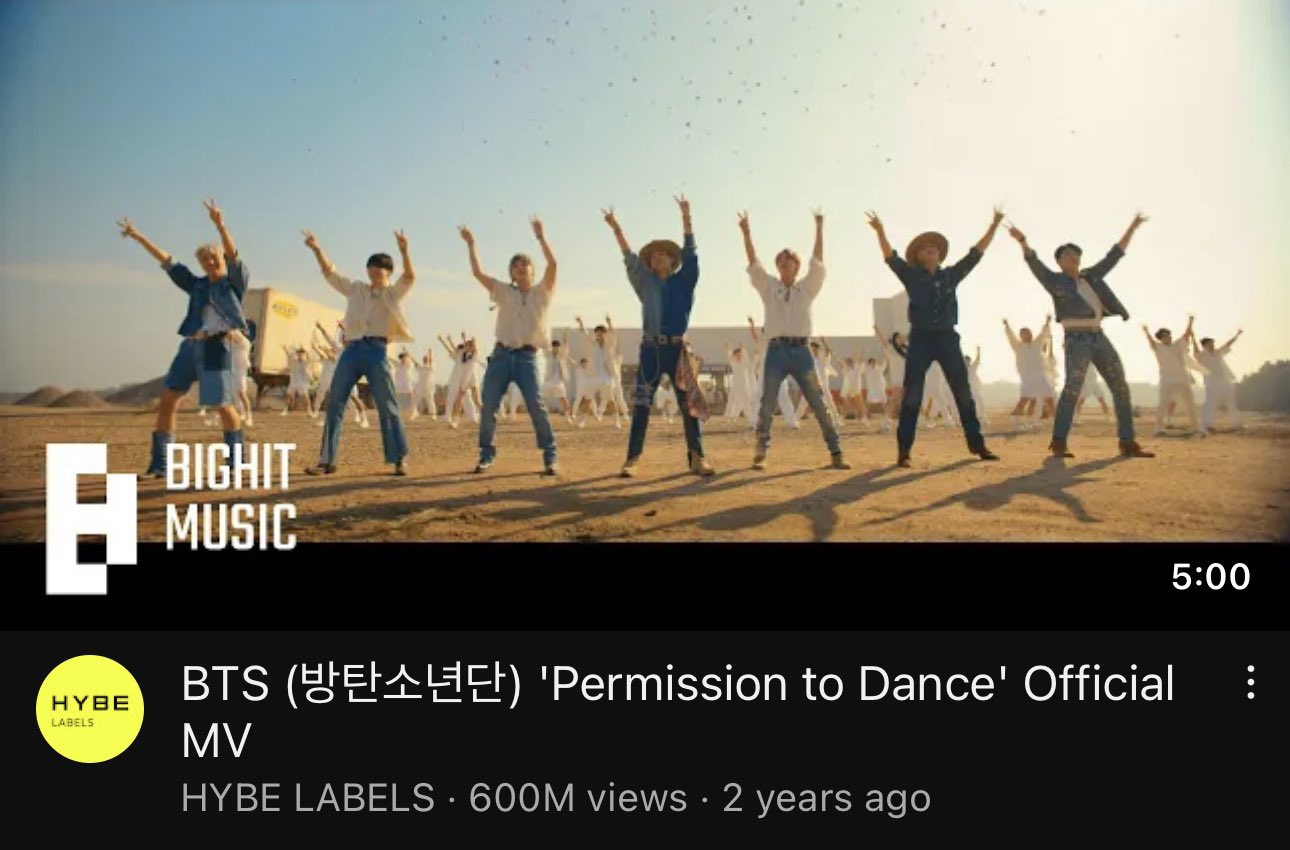Screen dimensions: 1290x850
Task: Play the Permission to Dance video thumbnail
Action: pyautogui.click(x=645, y=315)
